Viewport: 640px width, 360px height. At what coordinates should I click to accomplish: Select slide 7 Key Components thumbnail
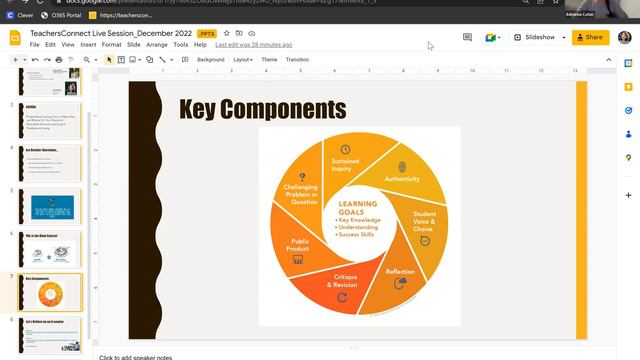click(x=50, y=292)
